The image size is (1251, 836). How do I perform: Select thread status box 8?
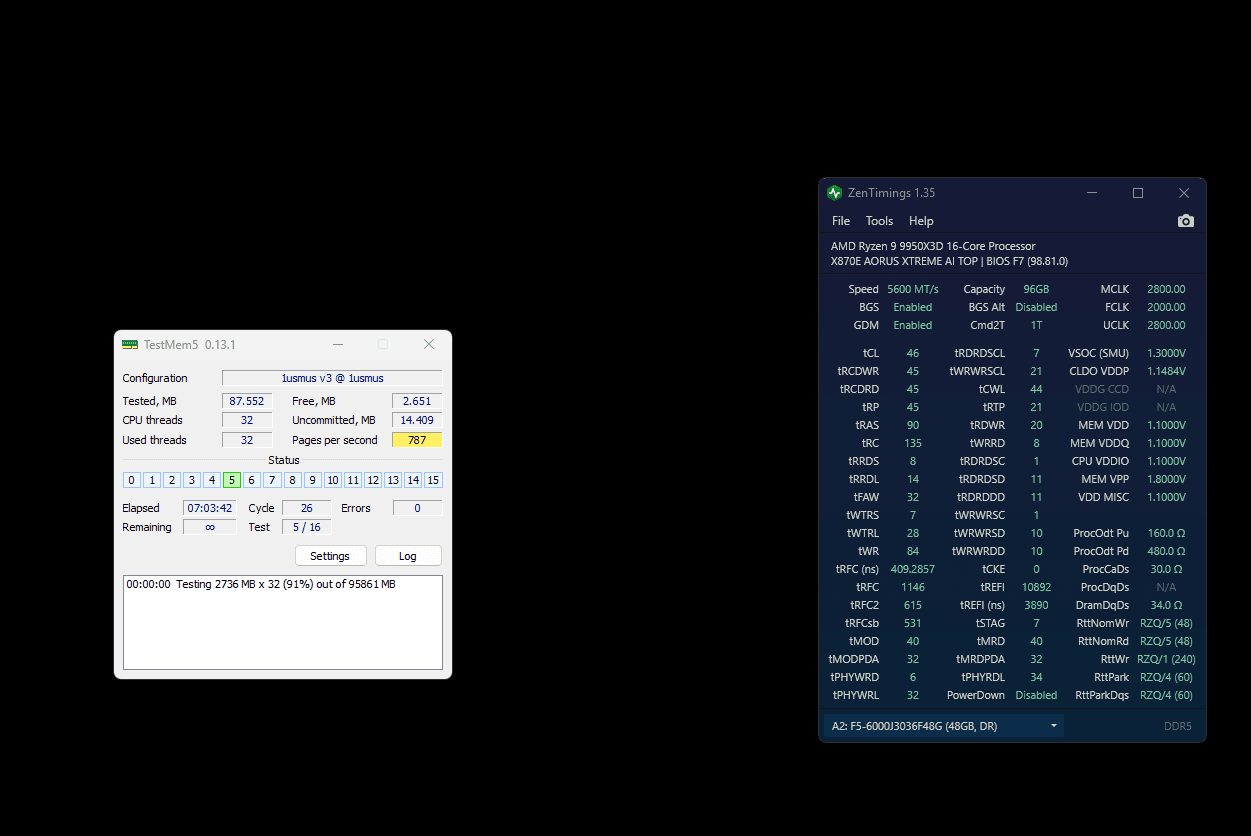292,480
